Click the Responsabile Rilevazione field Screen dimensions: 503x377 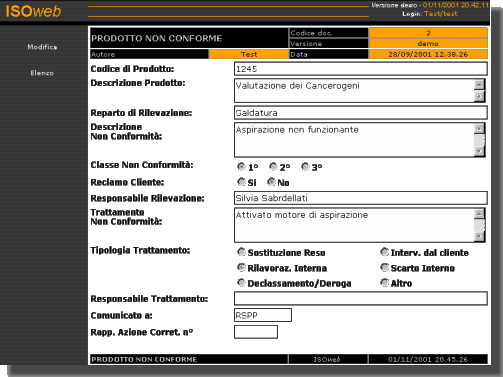361,198
